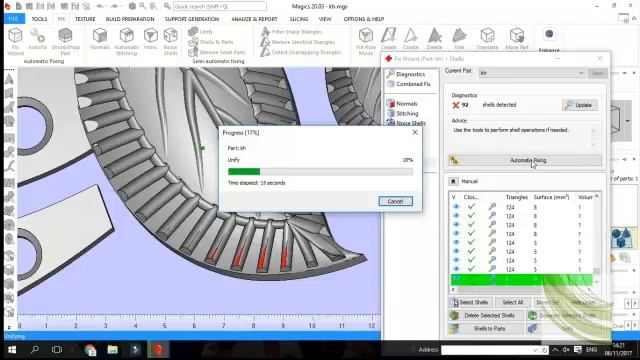Expand the Current Part dropdown

coord(580,73)
